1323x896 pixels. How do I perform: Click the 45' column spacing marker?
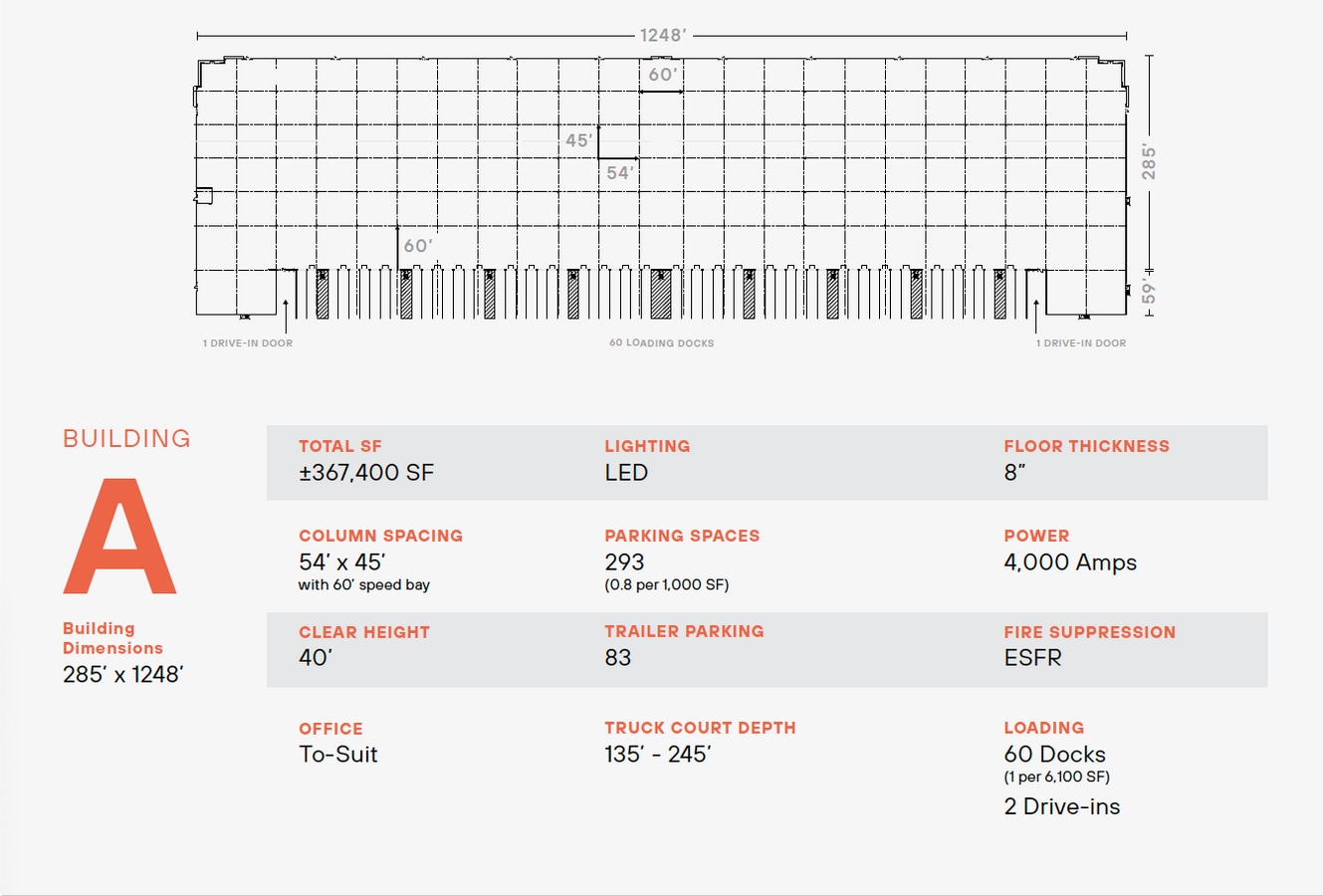coord(578,140)
